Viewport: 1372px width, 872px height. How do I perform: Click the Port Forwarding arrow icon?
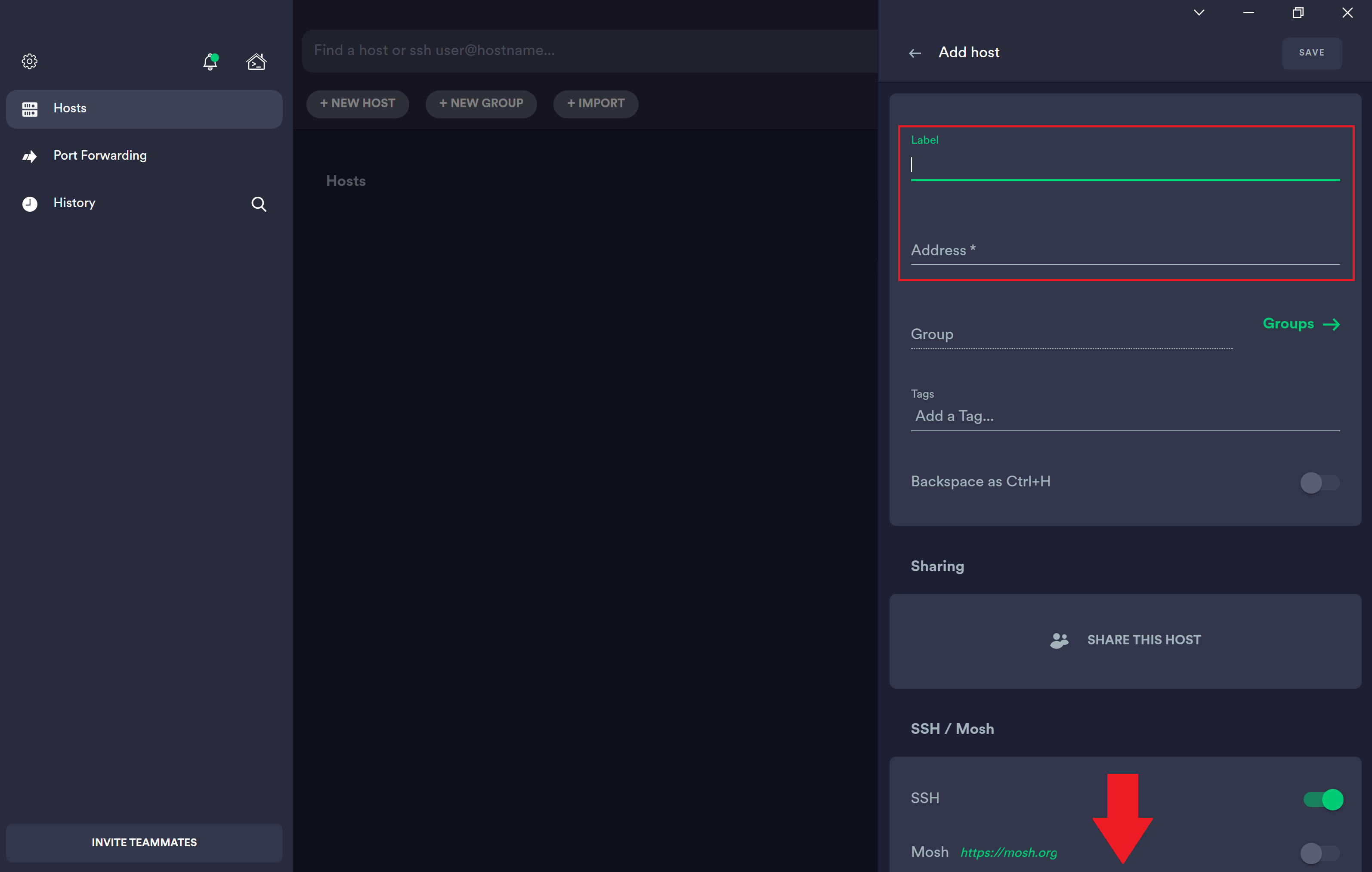coord(30,156)
